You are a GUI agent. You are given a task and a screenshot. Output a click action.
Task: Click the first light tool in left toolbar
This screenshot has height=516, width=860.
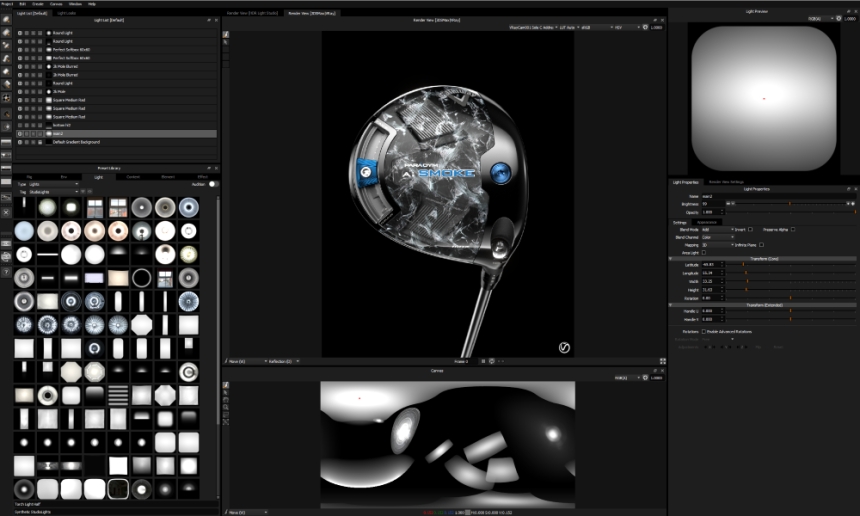pos(7,19)
